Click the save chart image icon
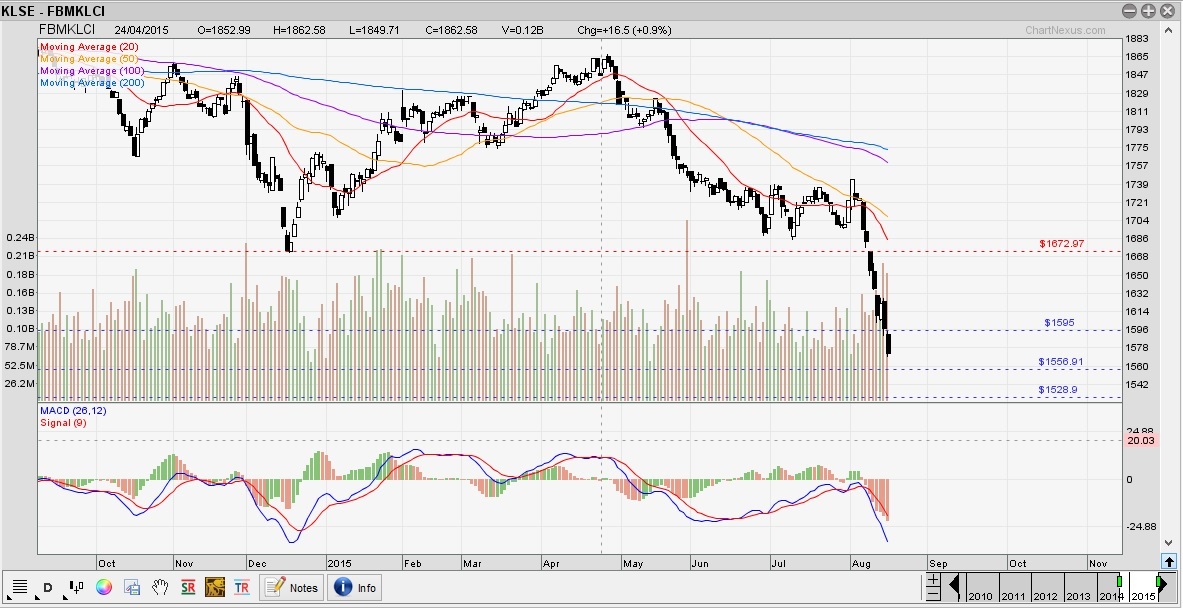Viewport: 1183px width, 608px height. [x=132, y=587]
